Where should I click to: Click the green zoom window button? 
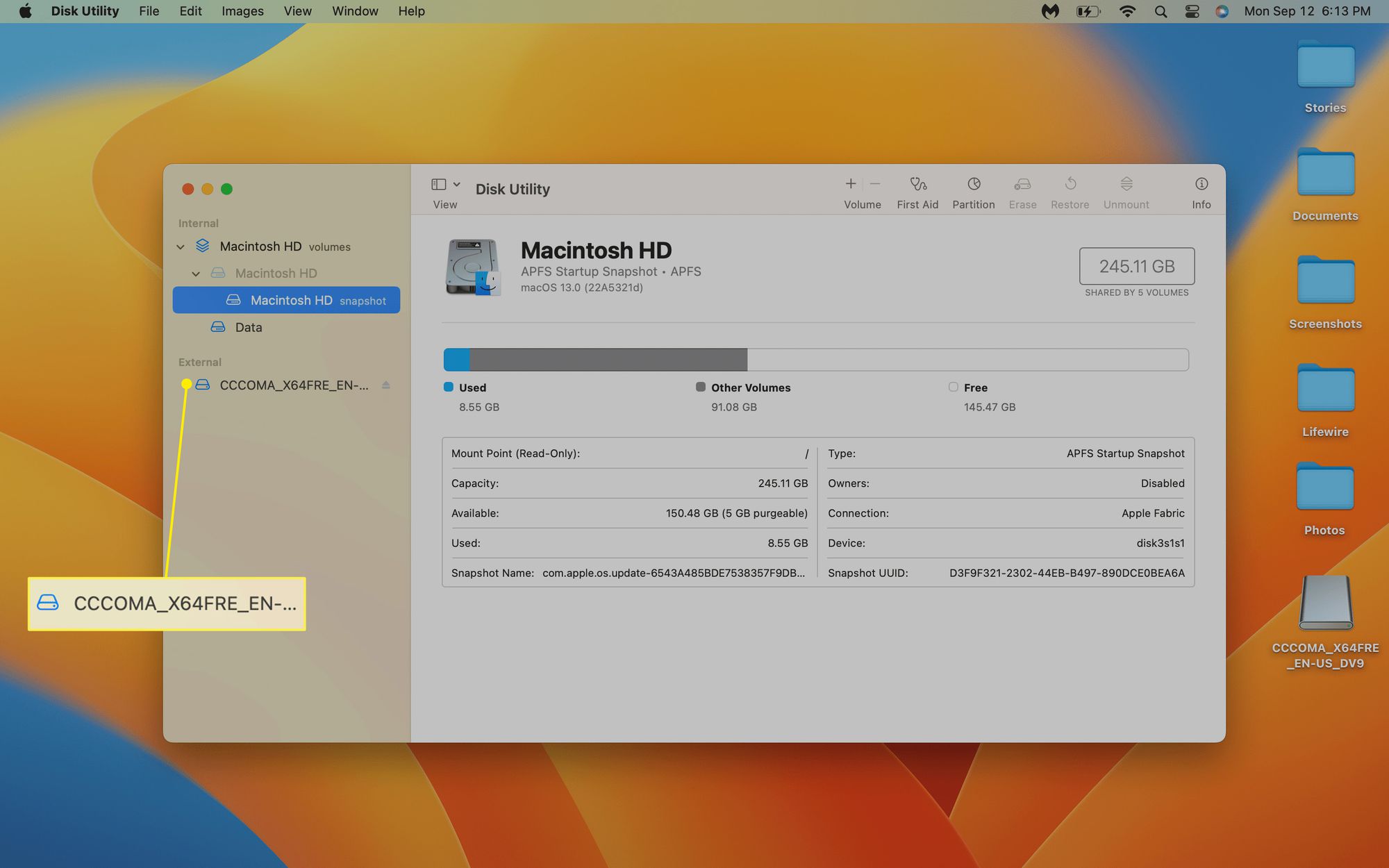226,189
